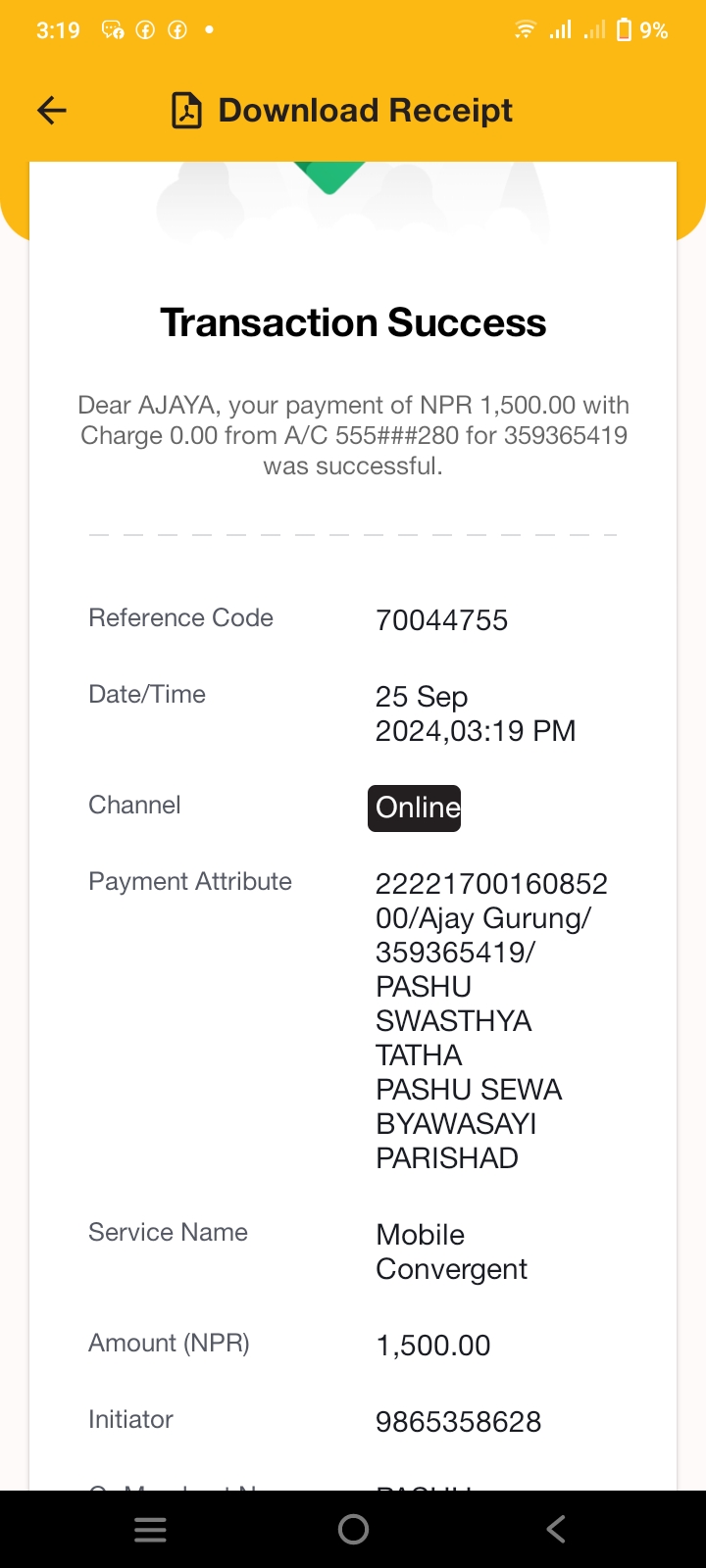The height and width of the screenshot is (1568, 706).
Task: Tap the first Facebook notification icon
Action: click(145, 30)
